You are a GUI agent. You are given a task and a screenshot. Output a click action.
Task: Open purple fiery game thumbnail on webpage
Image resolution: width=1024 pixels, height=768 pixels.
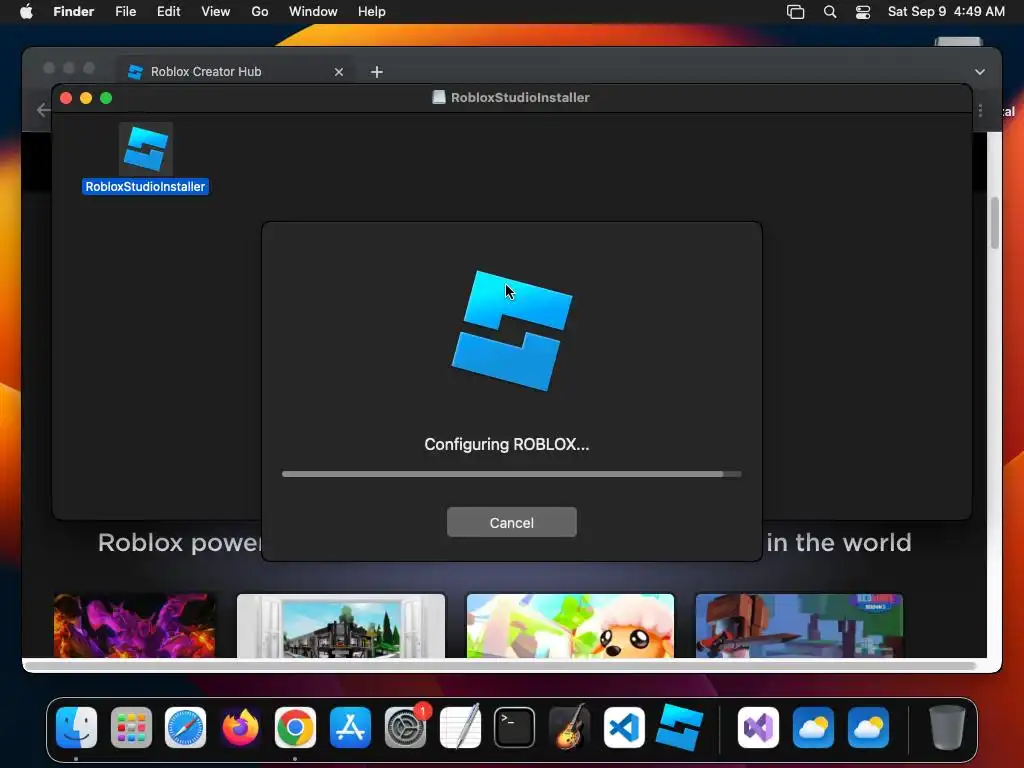coord(135,626)
